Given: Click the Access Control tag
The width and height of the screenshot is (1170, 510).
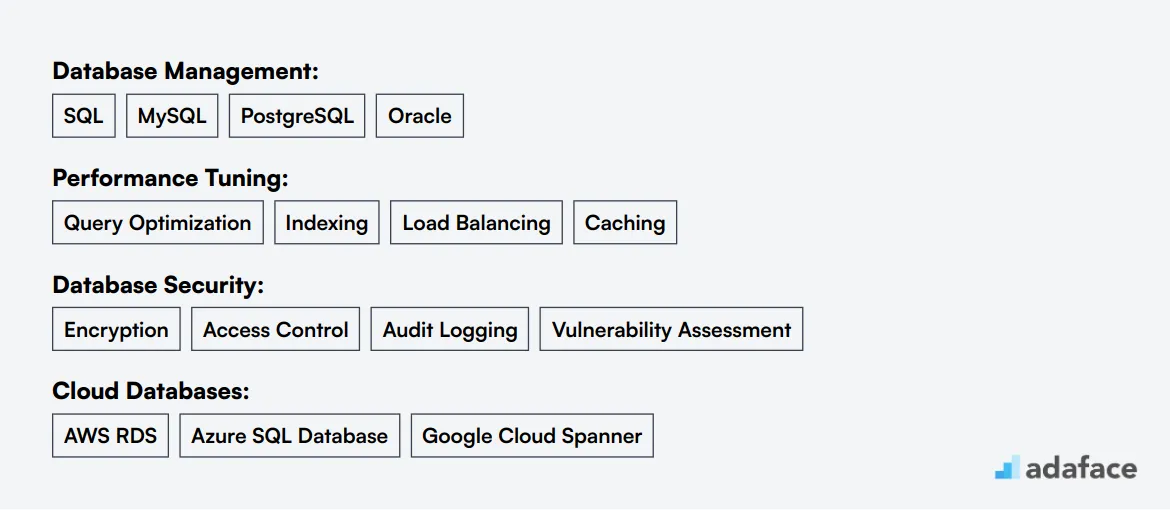Looking at the screenshot, I should tap(275, 329).
